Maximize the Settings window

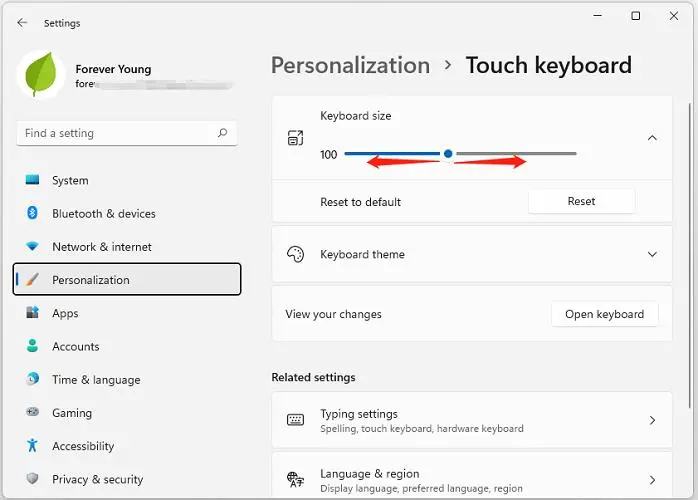pyautogui.click(x=636, y=16)
